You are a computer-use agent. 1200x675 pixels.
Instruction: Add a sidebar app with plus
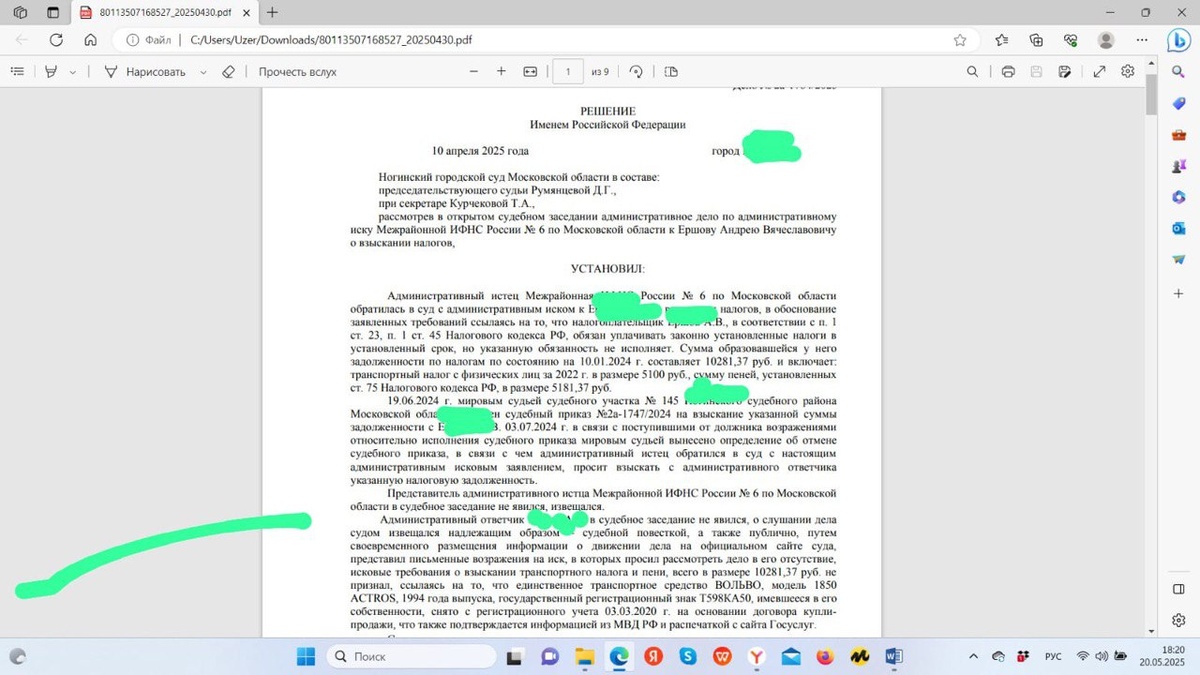(x=1179, y=294)
